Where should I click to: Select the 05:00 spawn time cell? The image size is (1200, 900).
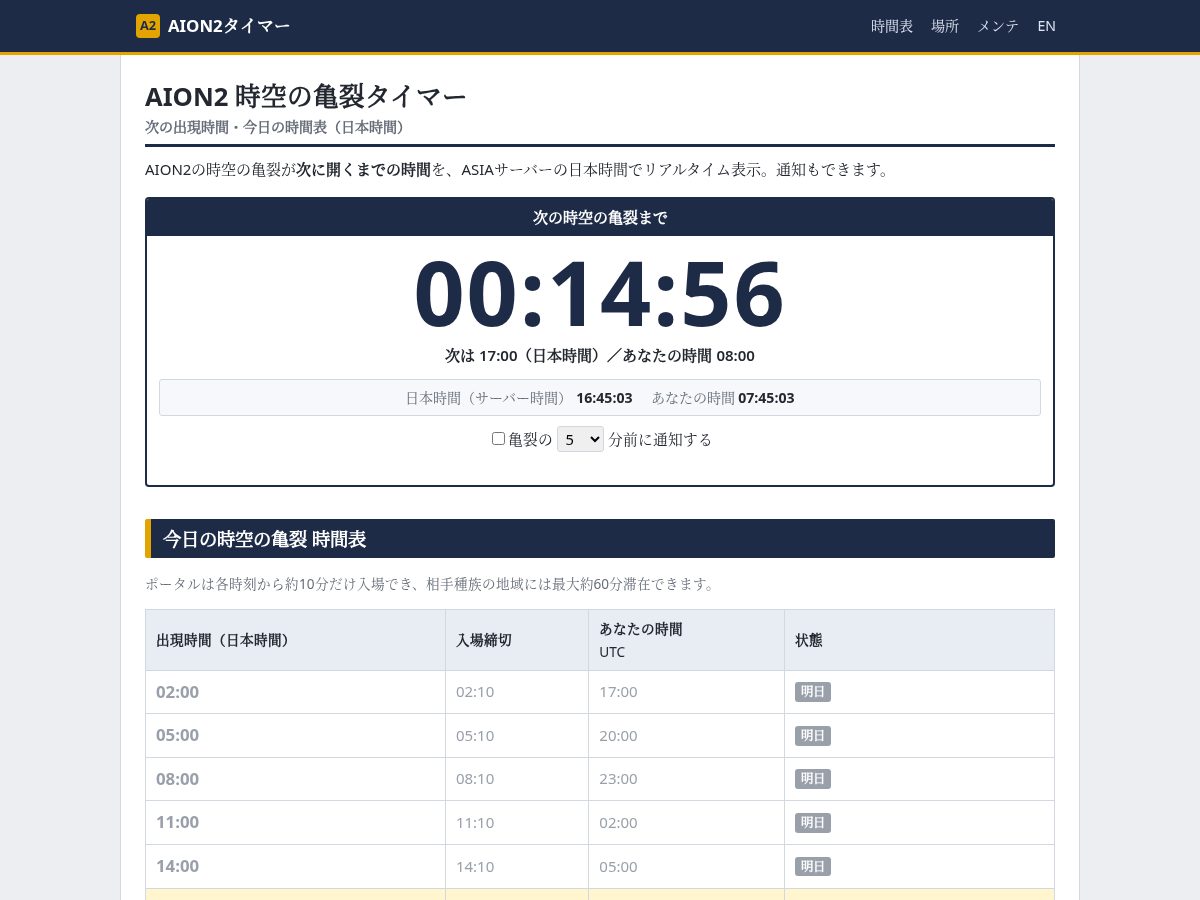[x=295, y=735]
